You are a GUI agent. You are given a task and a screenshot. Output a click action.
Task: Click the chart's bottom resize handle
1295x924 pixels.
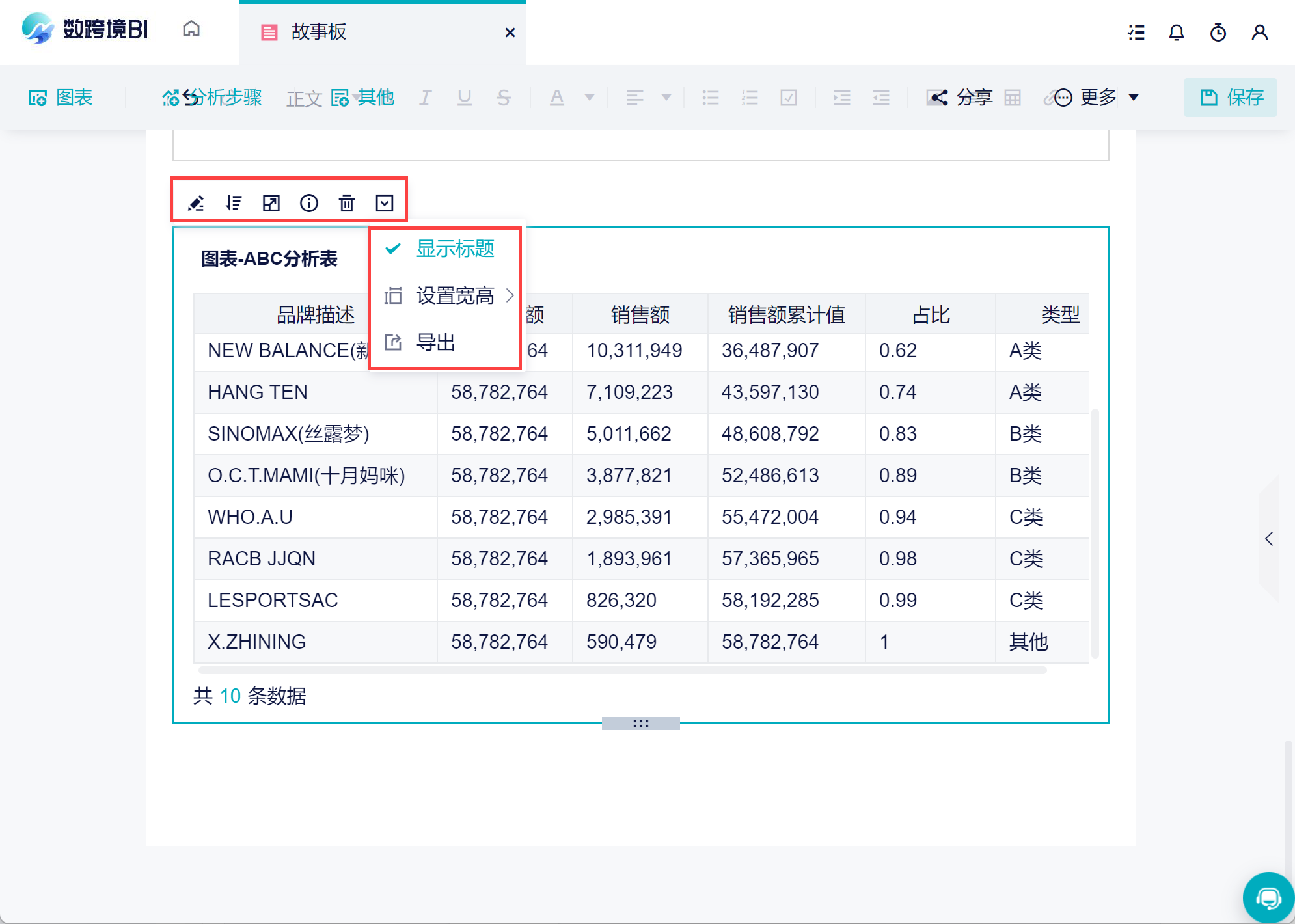click(x=641, y=724)
